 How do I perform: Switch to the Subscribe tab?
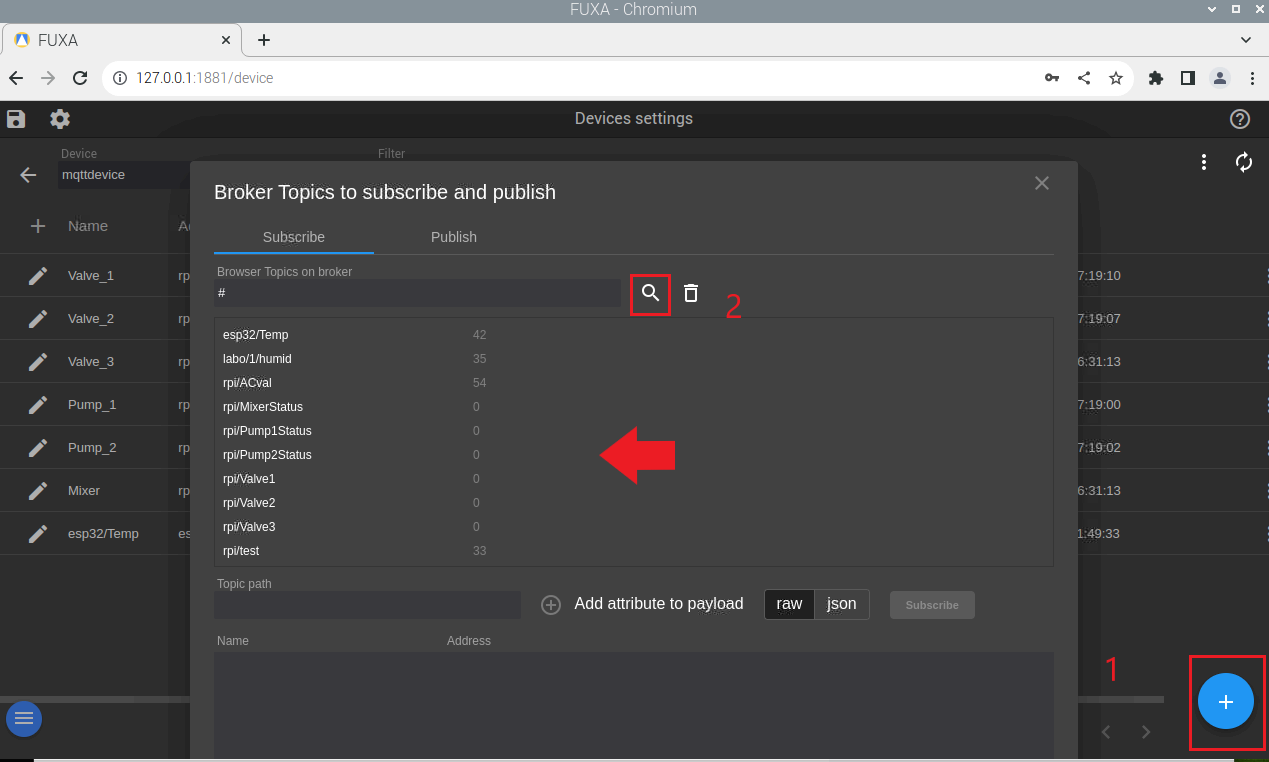(294, 237)
